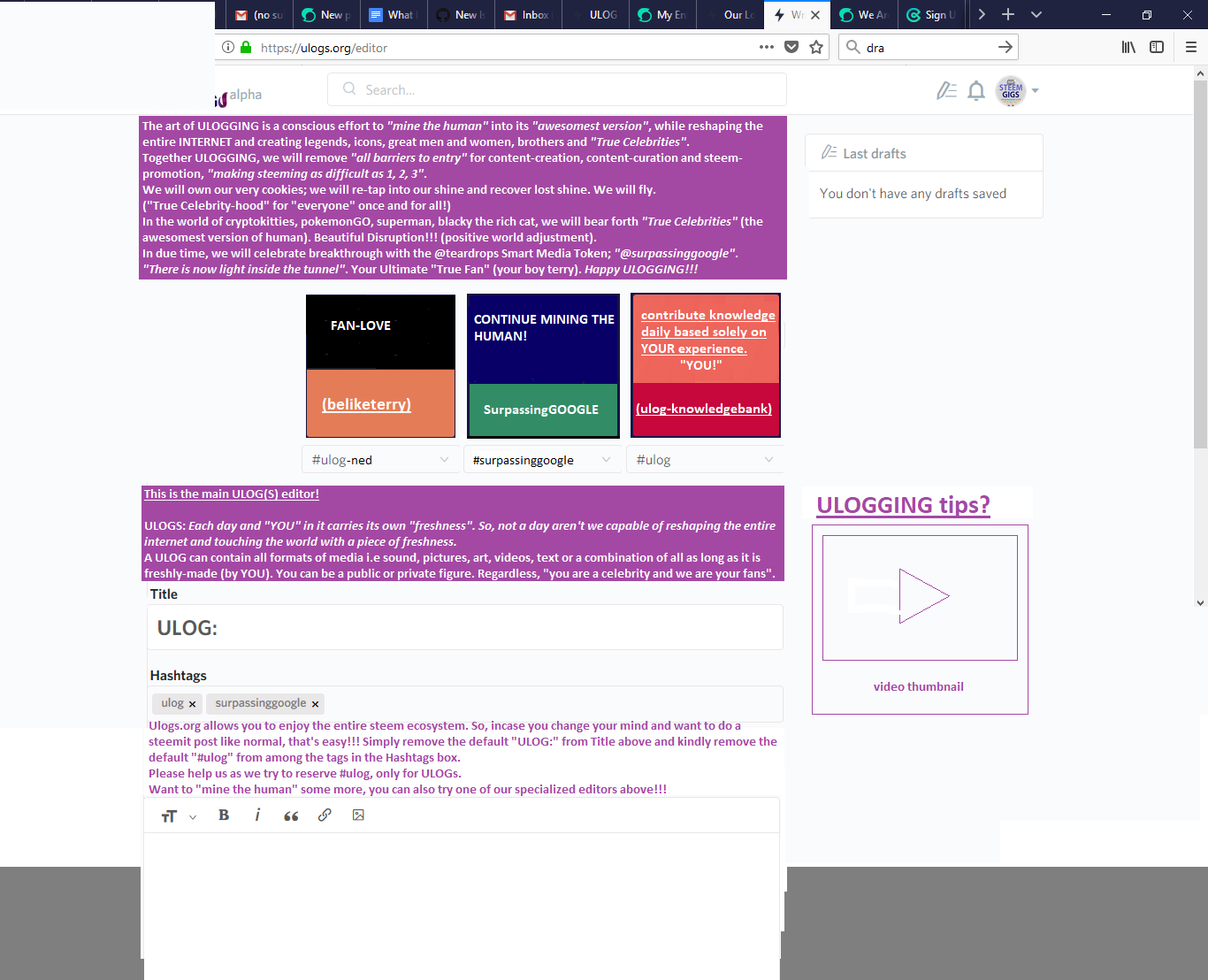Viewport: 1208px width, 980px height.
Task: Click the ulogs Search field
Action: pyautogui.click(x=557, y=89)
